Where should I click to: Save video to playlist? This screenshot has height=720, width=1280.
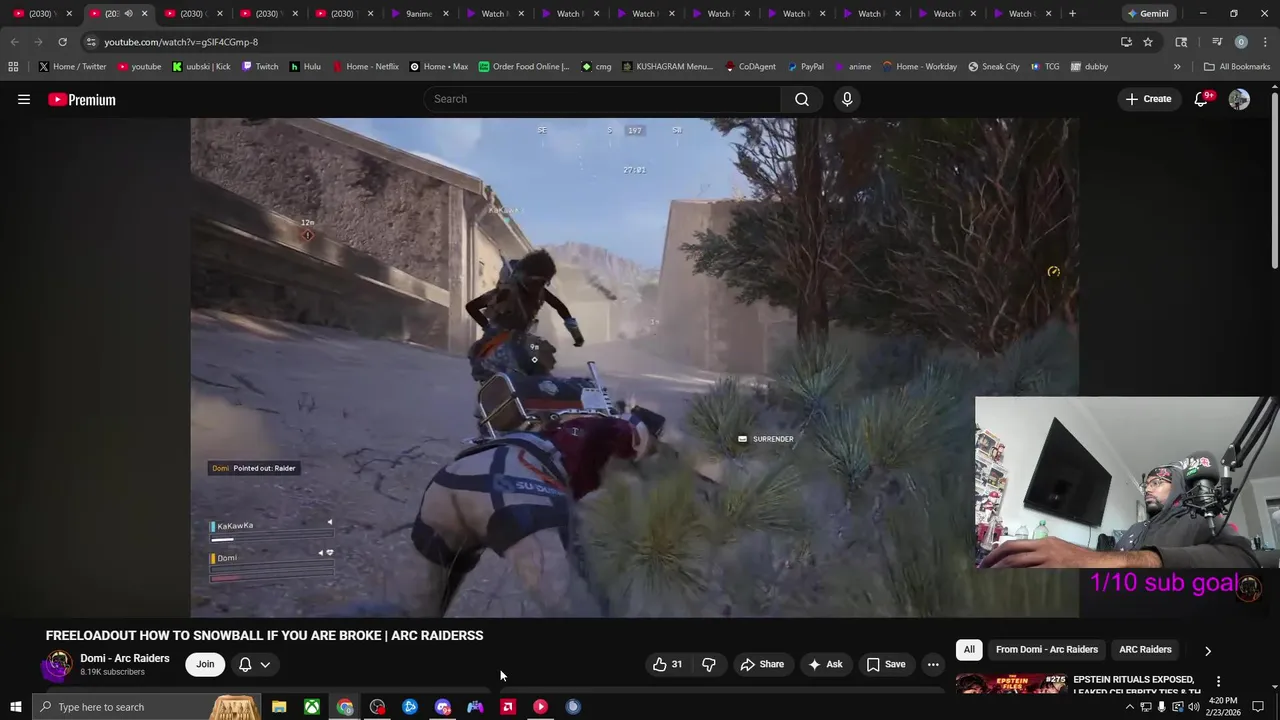(x=886, y=664)
